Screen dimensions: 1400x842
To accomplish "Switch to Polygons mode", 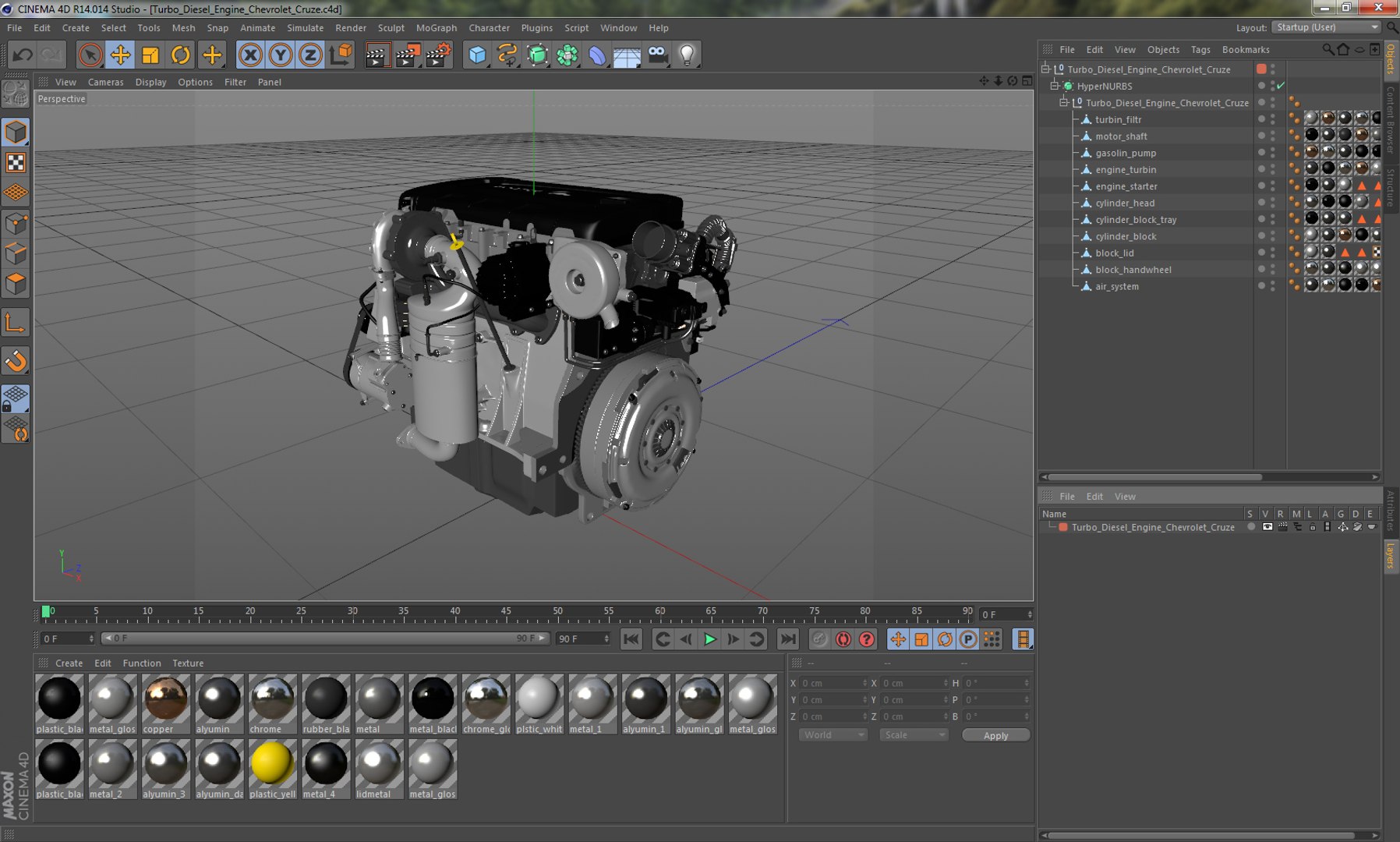I will [x=16, y=285].
